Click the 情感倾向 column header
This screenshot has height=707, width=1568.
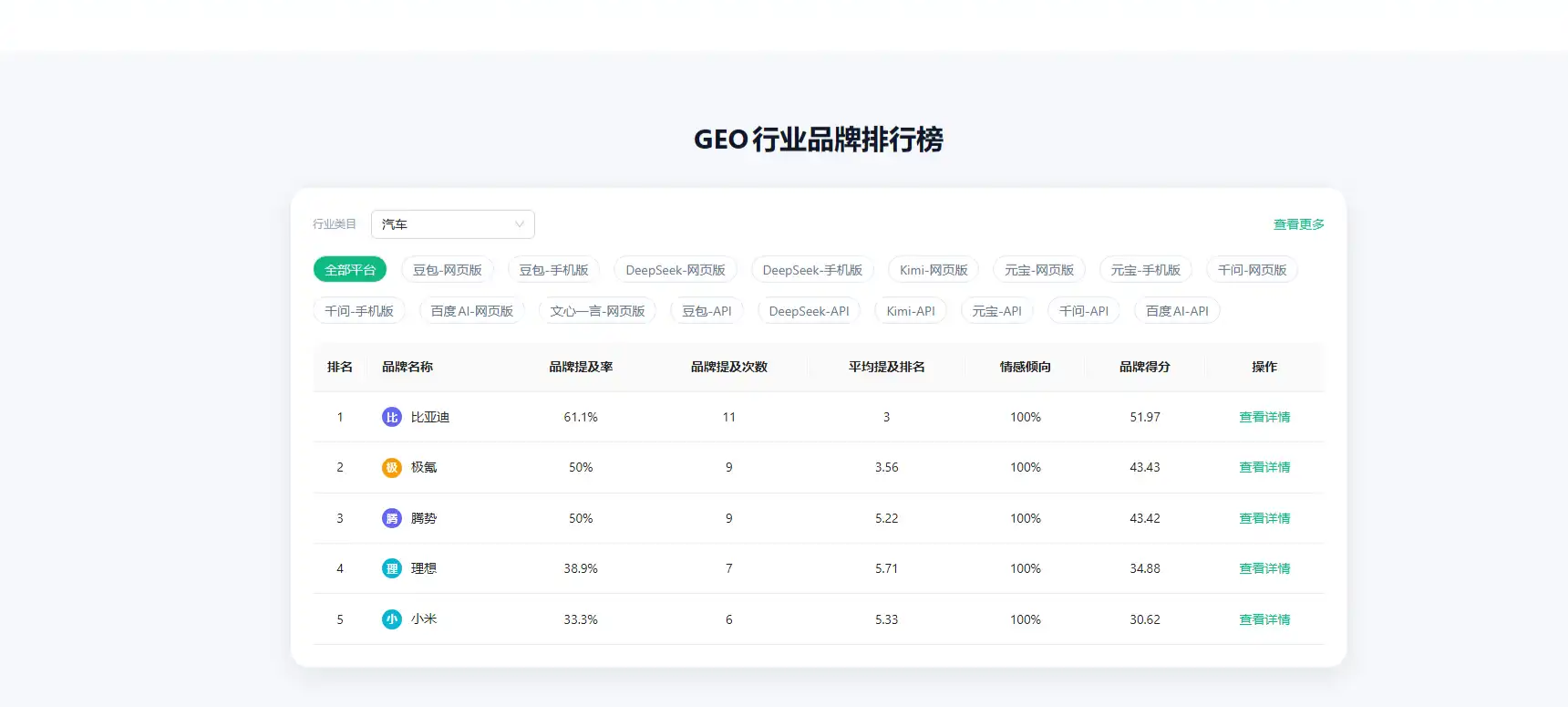coord(1026,367)
